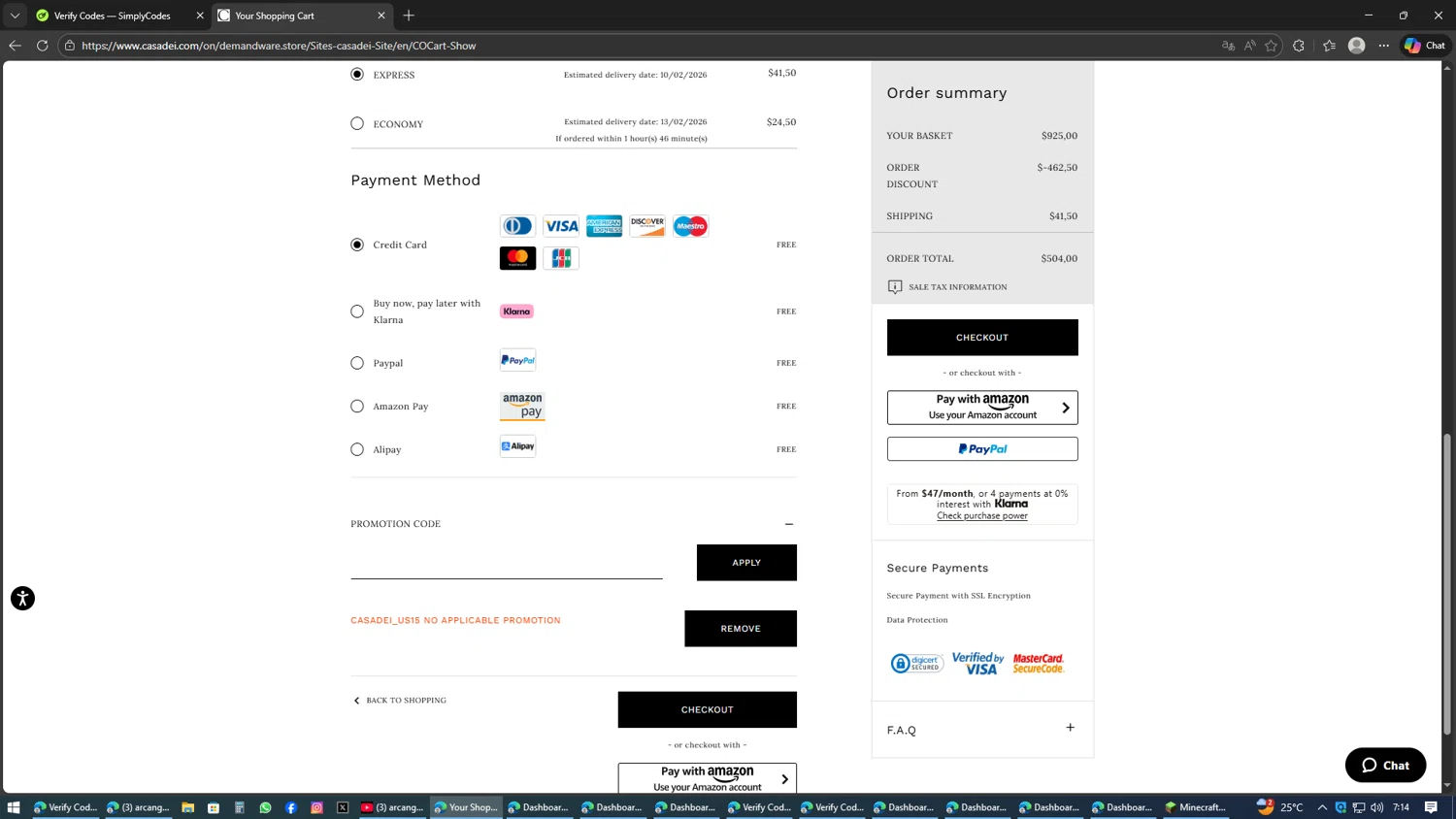The width and height of the screenshot is (1456, 819).
Task: Open Klarna Check purchase power link
Action: click(982, 516)
